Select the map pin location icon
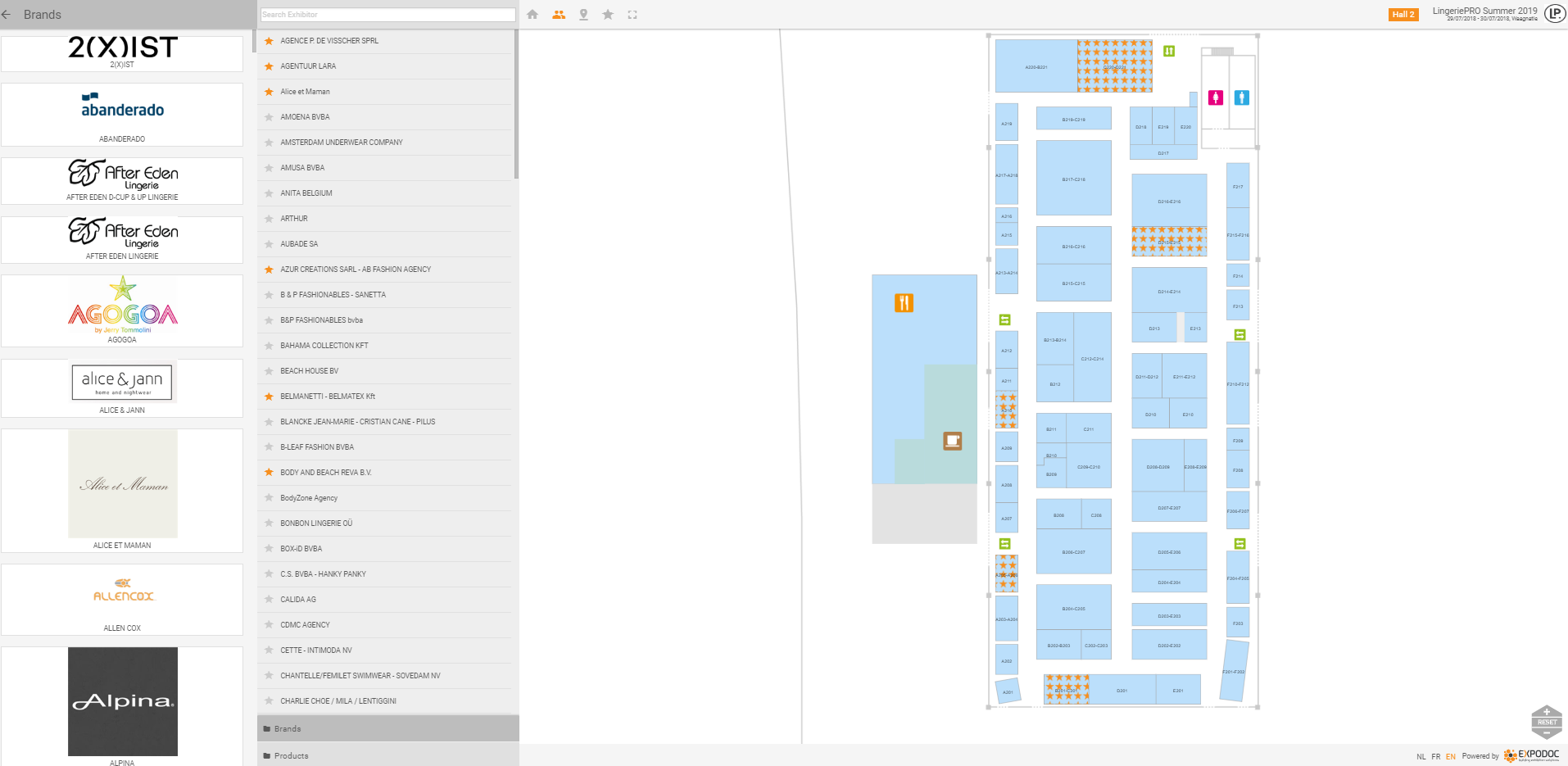Screen dimensions: 1568x766 583,15
